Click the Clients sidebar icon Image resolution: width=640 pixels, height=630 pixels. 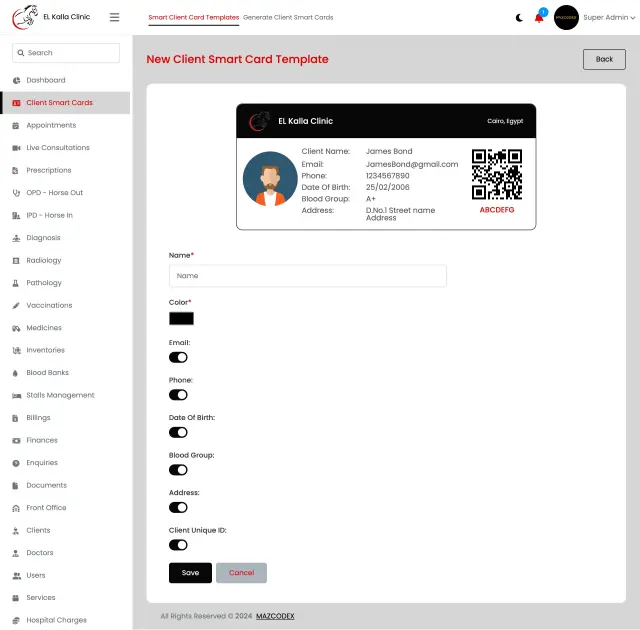[16, 530]
